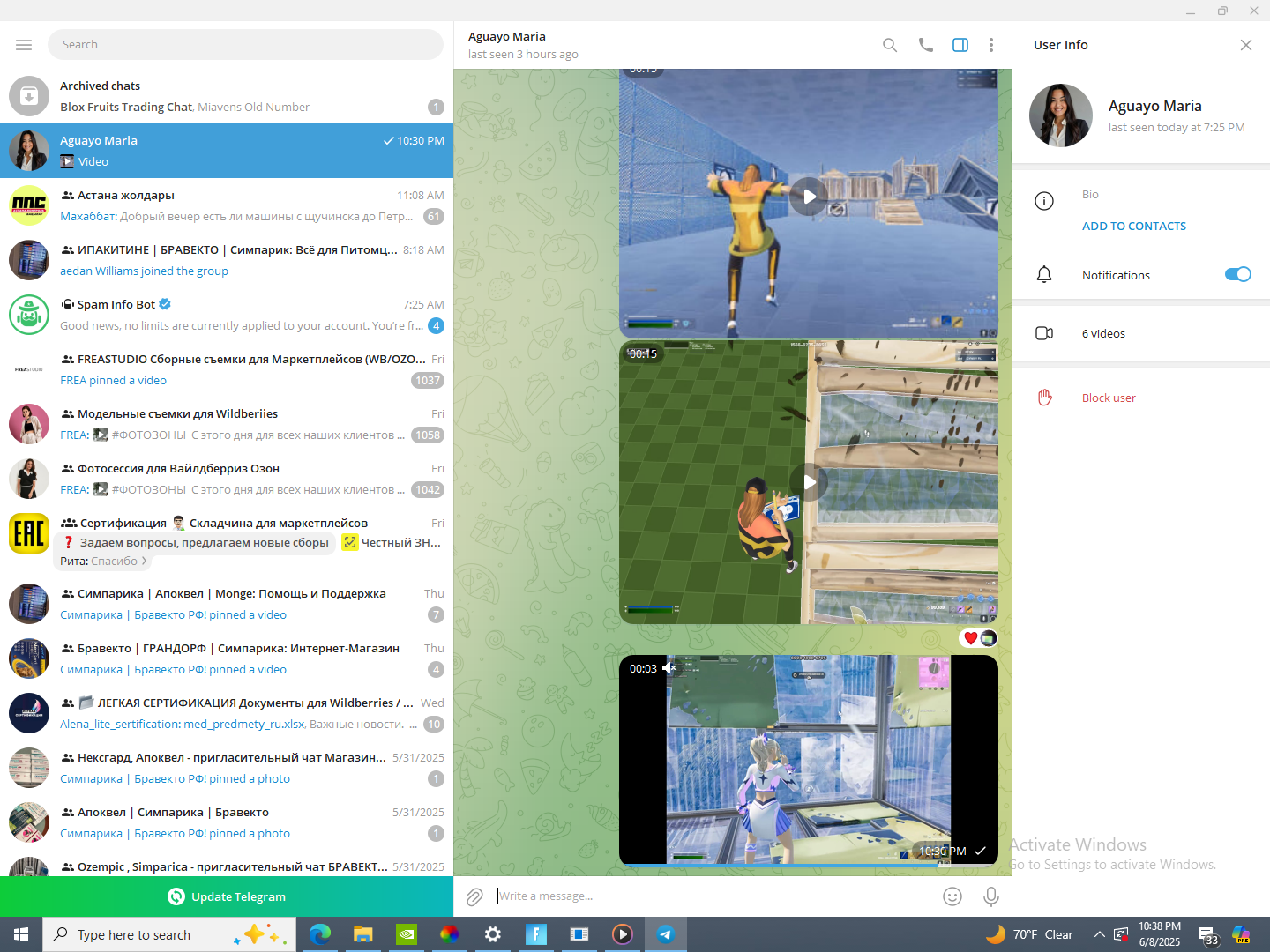Open the FREASTUDIO Сборные съемки chat
The height and width of the screenshot is (952, 1270).
pyautogui.click(x=227, y=369)
